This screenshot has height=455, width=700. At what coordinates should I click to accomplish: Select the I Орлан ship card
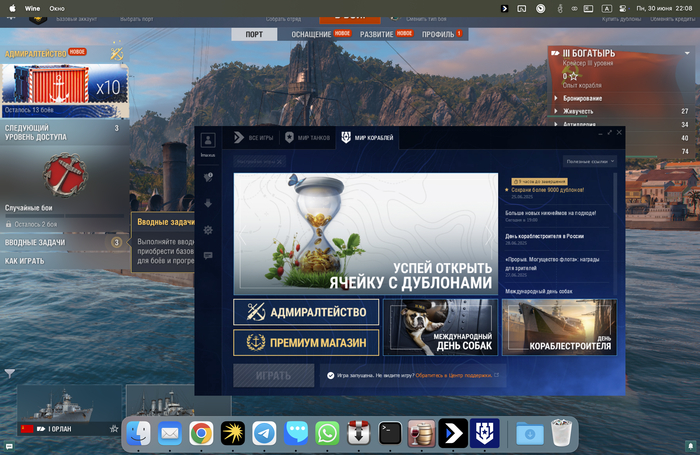pyautogui.click(x=69, y=410)
